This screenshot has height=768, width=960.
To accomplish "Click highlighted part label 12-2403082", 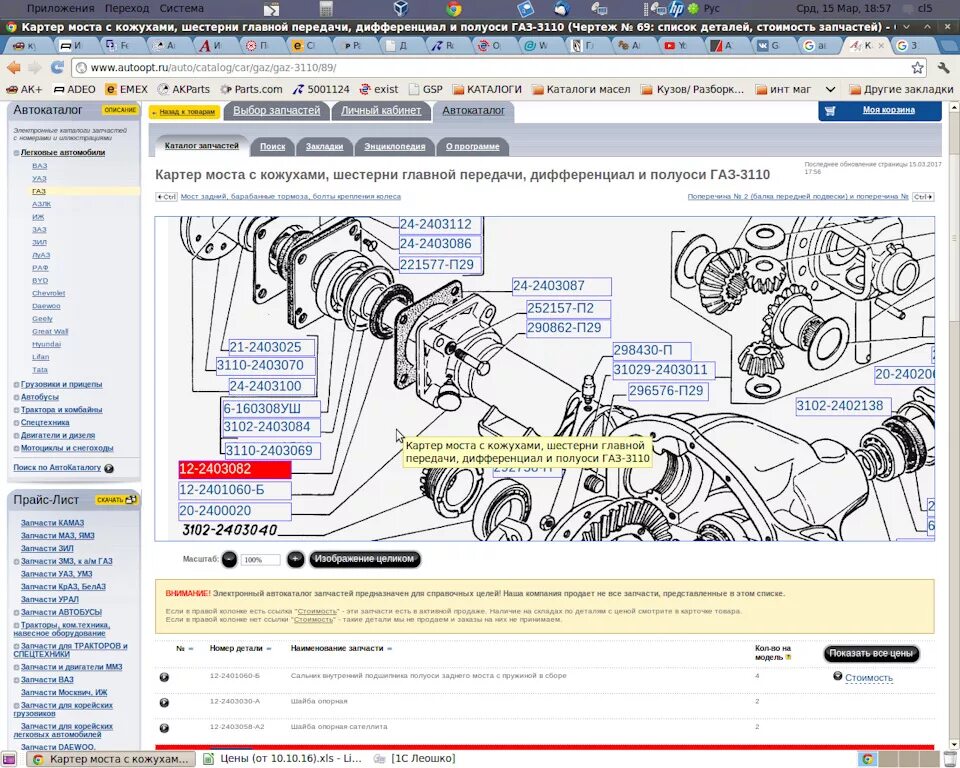I will 234,470.
